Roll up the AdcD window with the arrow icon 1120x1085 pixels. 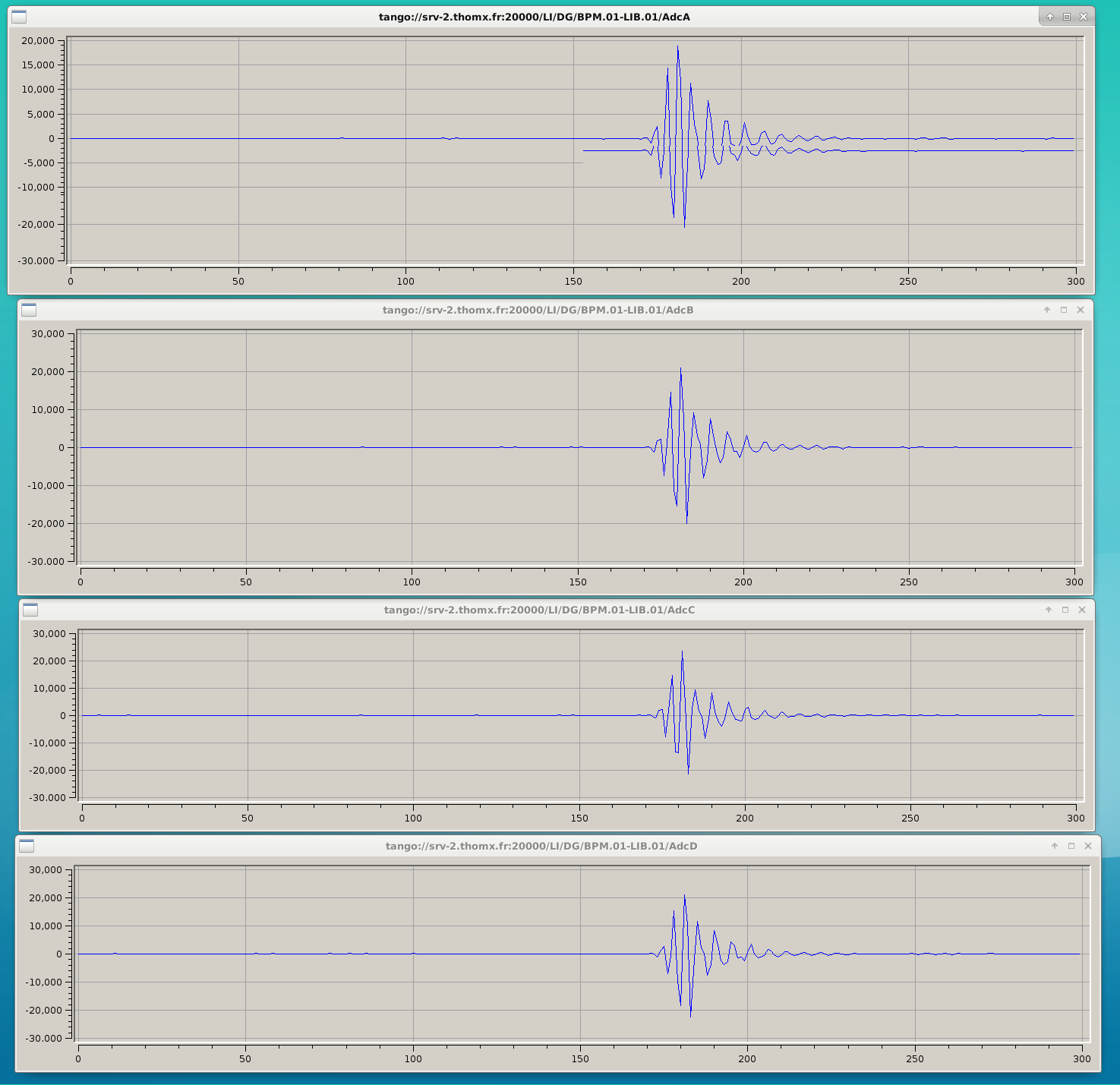tap(1055, 846)
